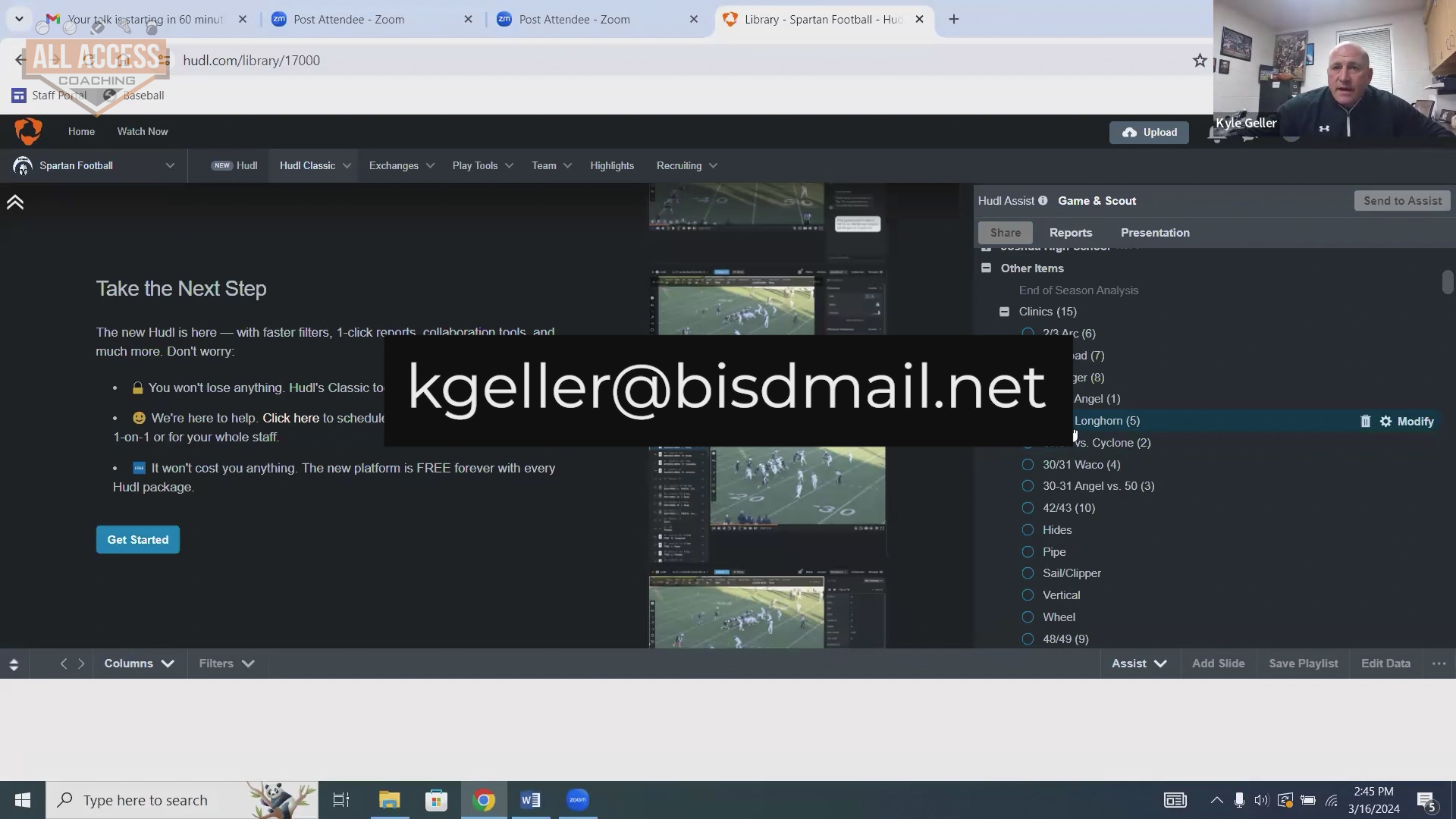Show hidden tray icons chevron
Viewport: 1456px width, 819px height.
[1216, 800]
